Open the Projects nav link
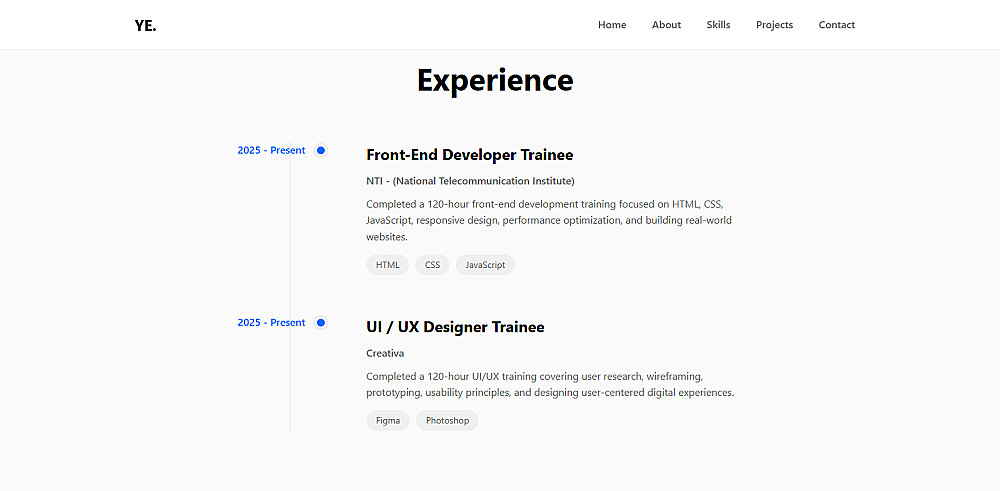The width and height of the screenshot is (1000, 491). tap(774, 25)
